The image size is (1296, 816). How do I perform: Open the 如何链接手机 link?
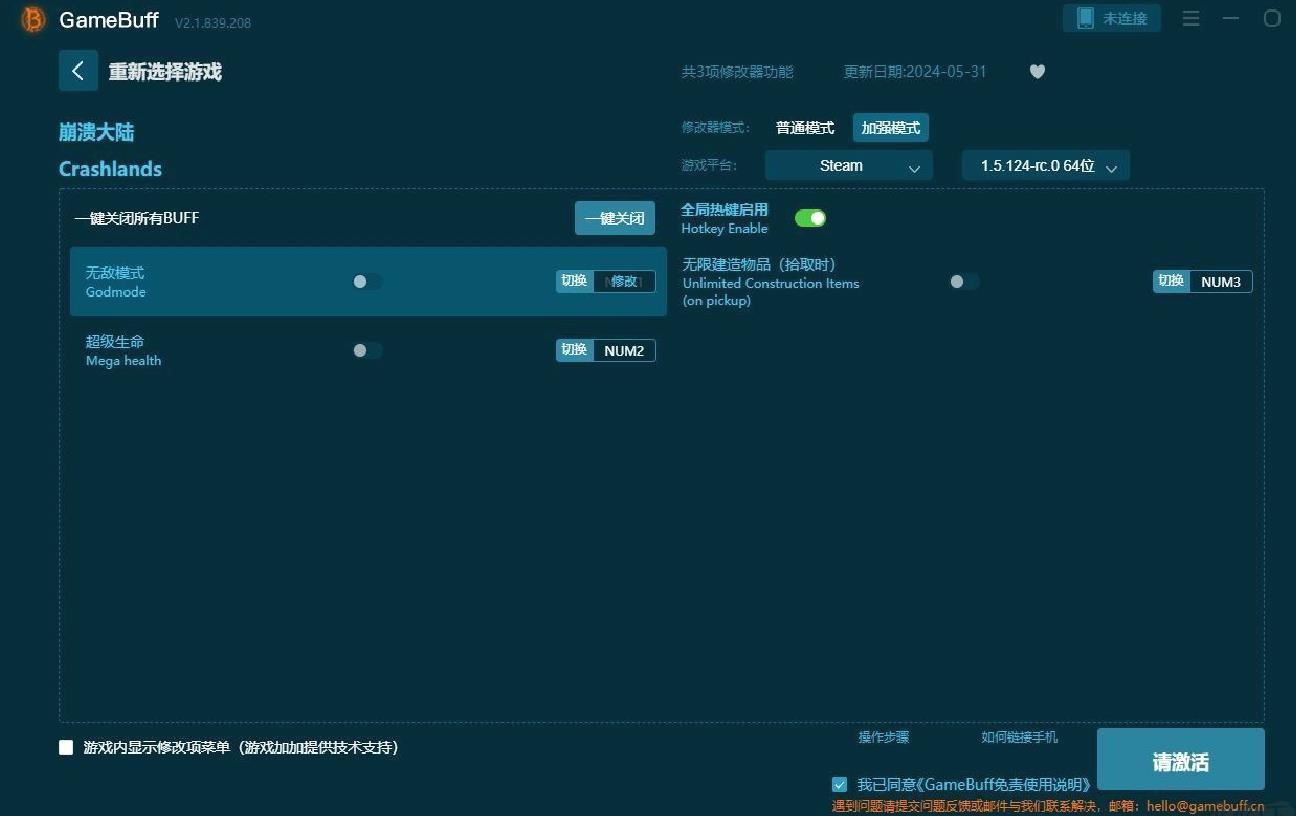(1019, 737)
